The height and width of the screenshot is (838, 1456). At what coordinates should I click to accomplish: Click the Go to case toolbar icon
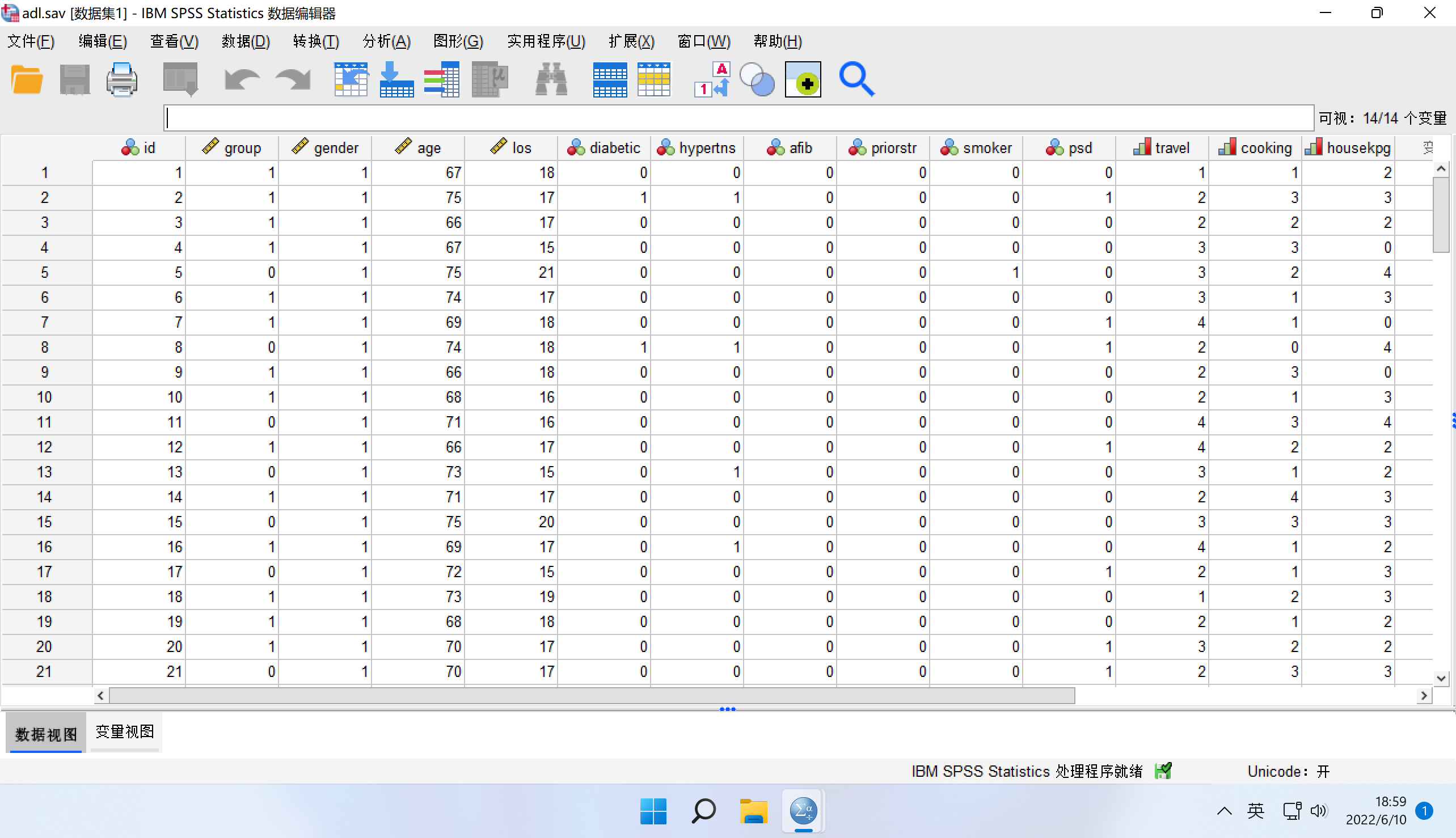tap(351, 79)
